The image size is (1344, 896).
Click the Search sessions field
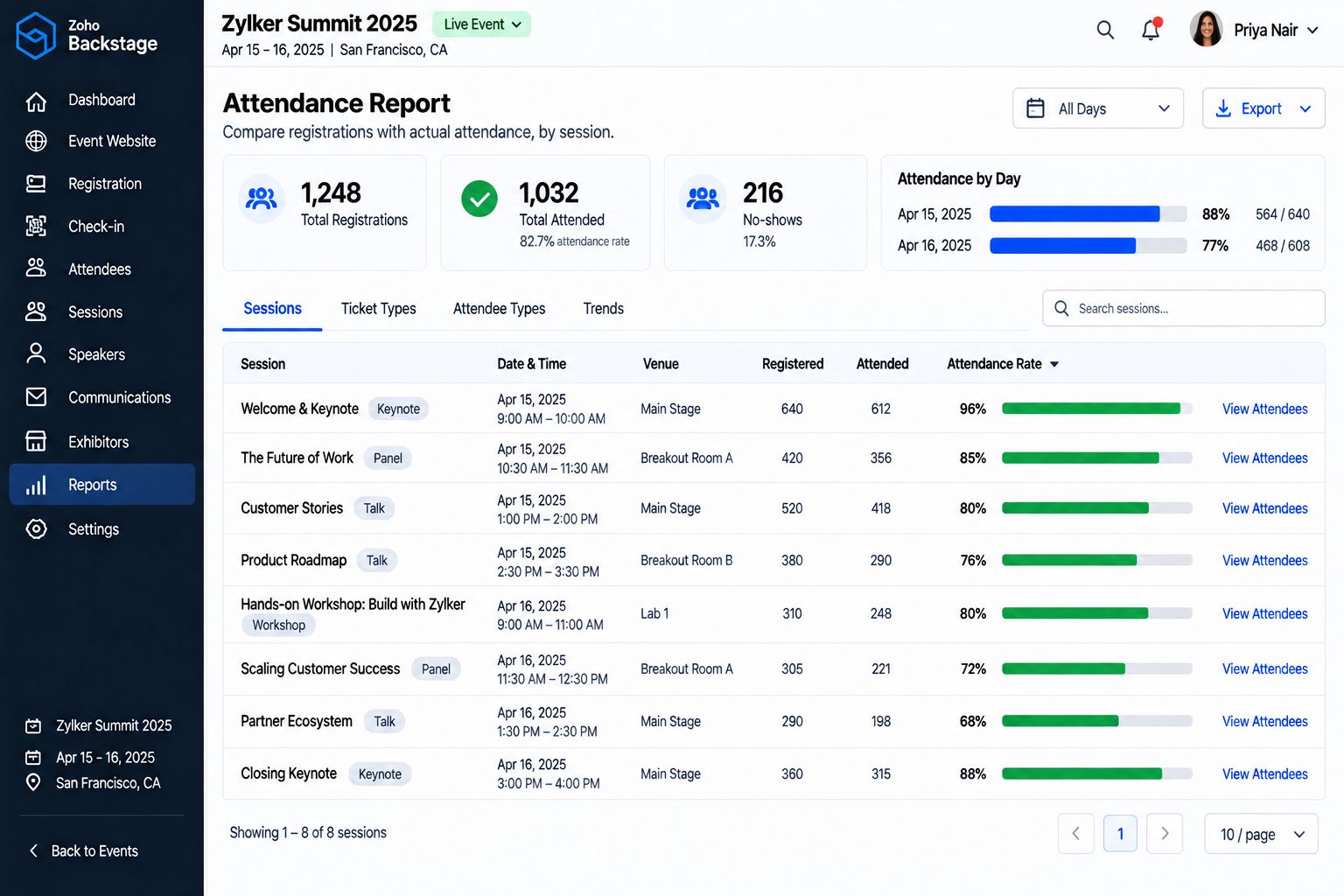1184,308
